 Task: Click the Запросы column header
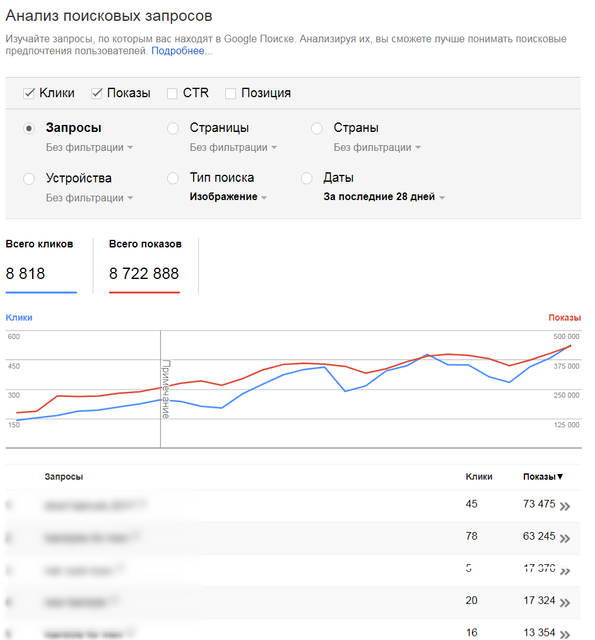(64, 477)
